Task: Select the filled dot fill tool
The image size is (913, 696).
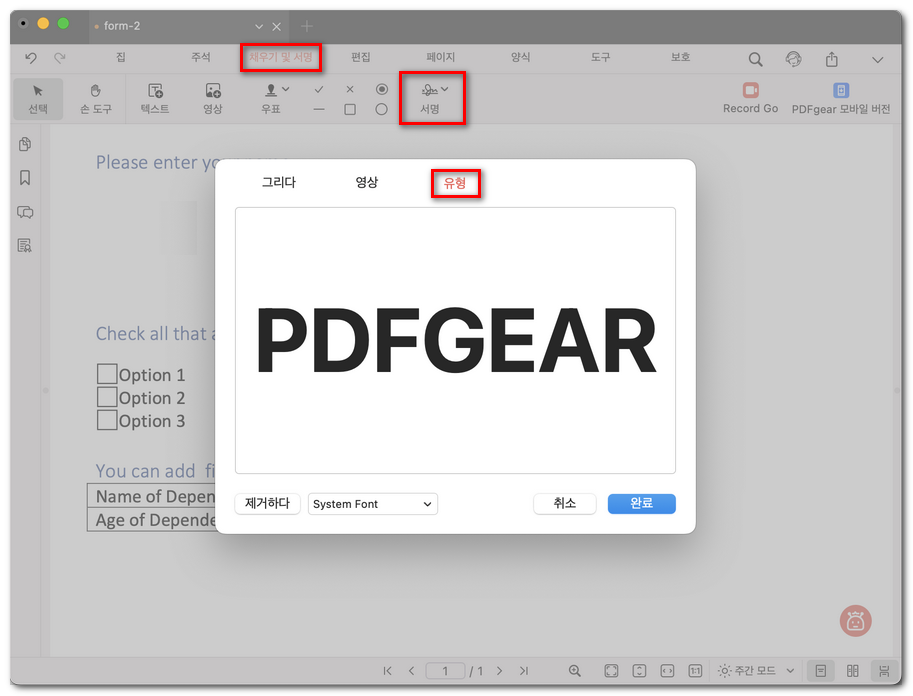Action: click(x=381, y=89)
